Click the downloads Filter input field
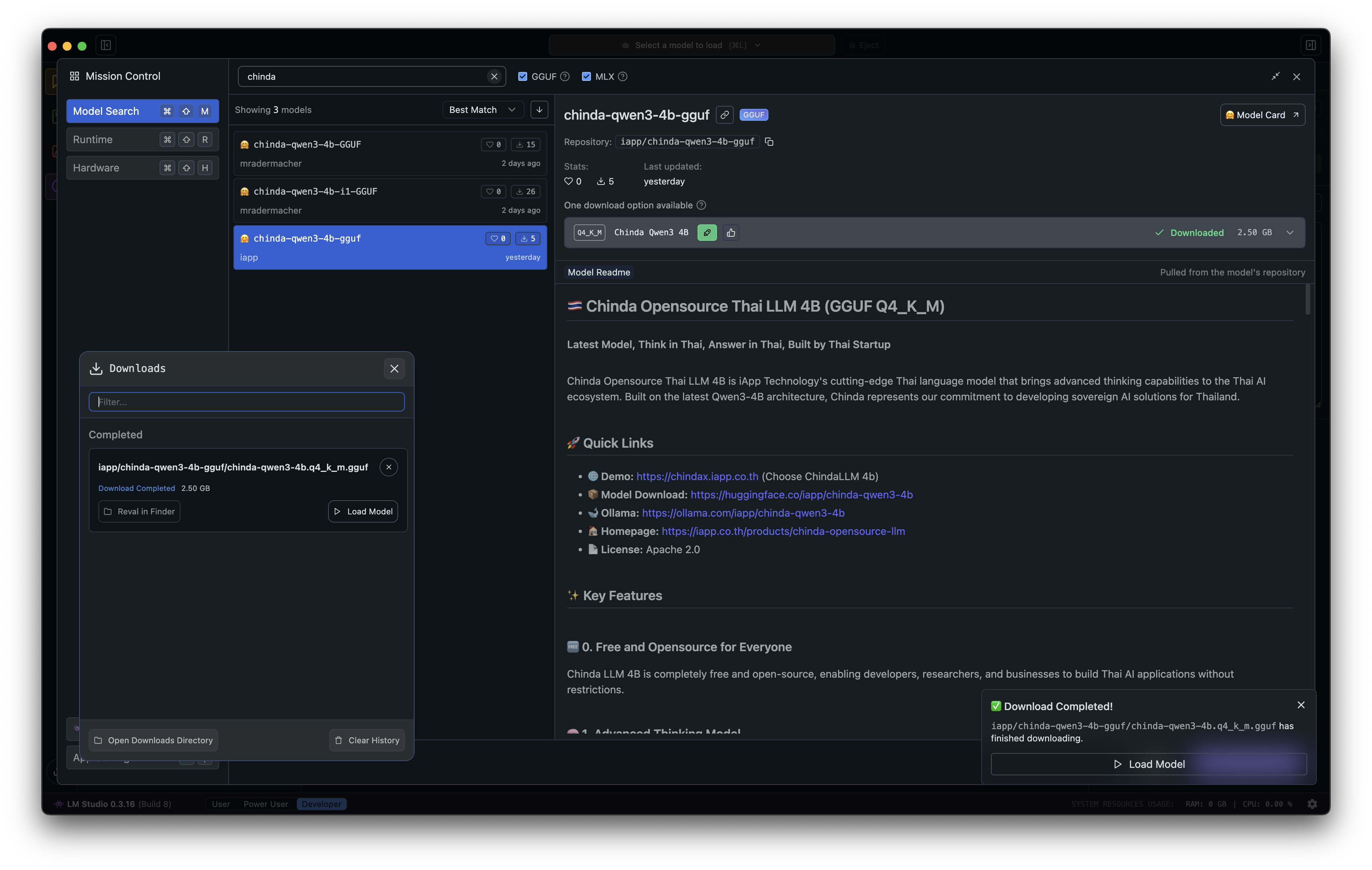Screen dimensions: 1372x870 click(246, 402)
